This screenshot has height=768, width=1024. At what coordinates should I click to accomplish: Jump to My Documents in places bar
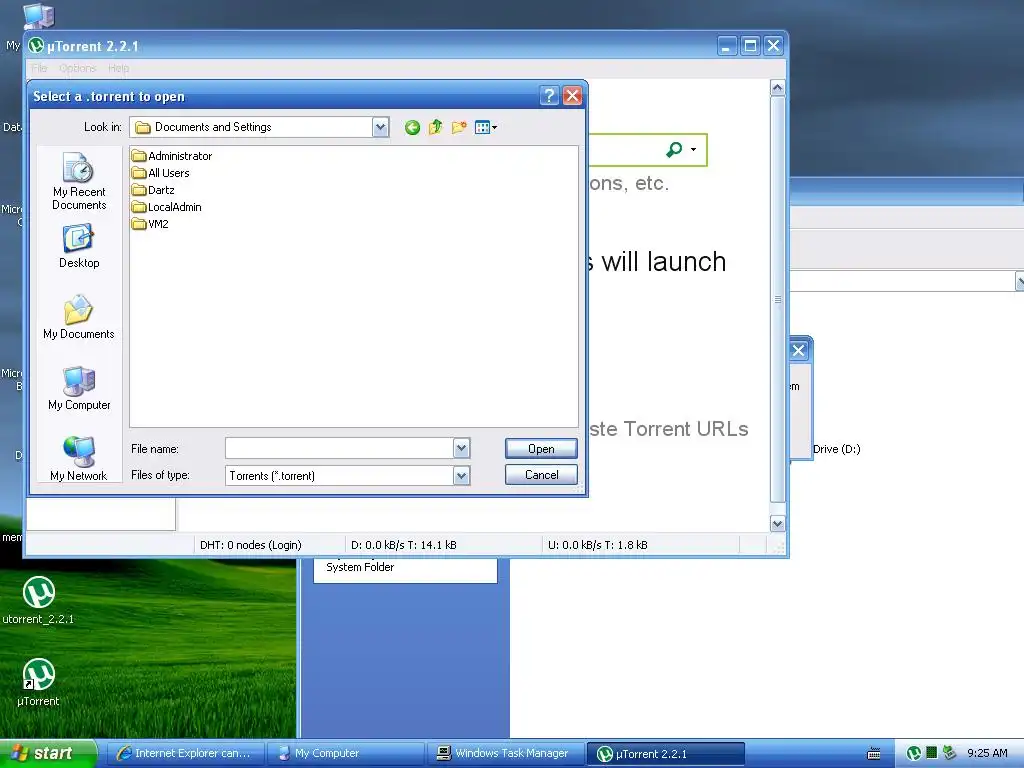point(79,317)
